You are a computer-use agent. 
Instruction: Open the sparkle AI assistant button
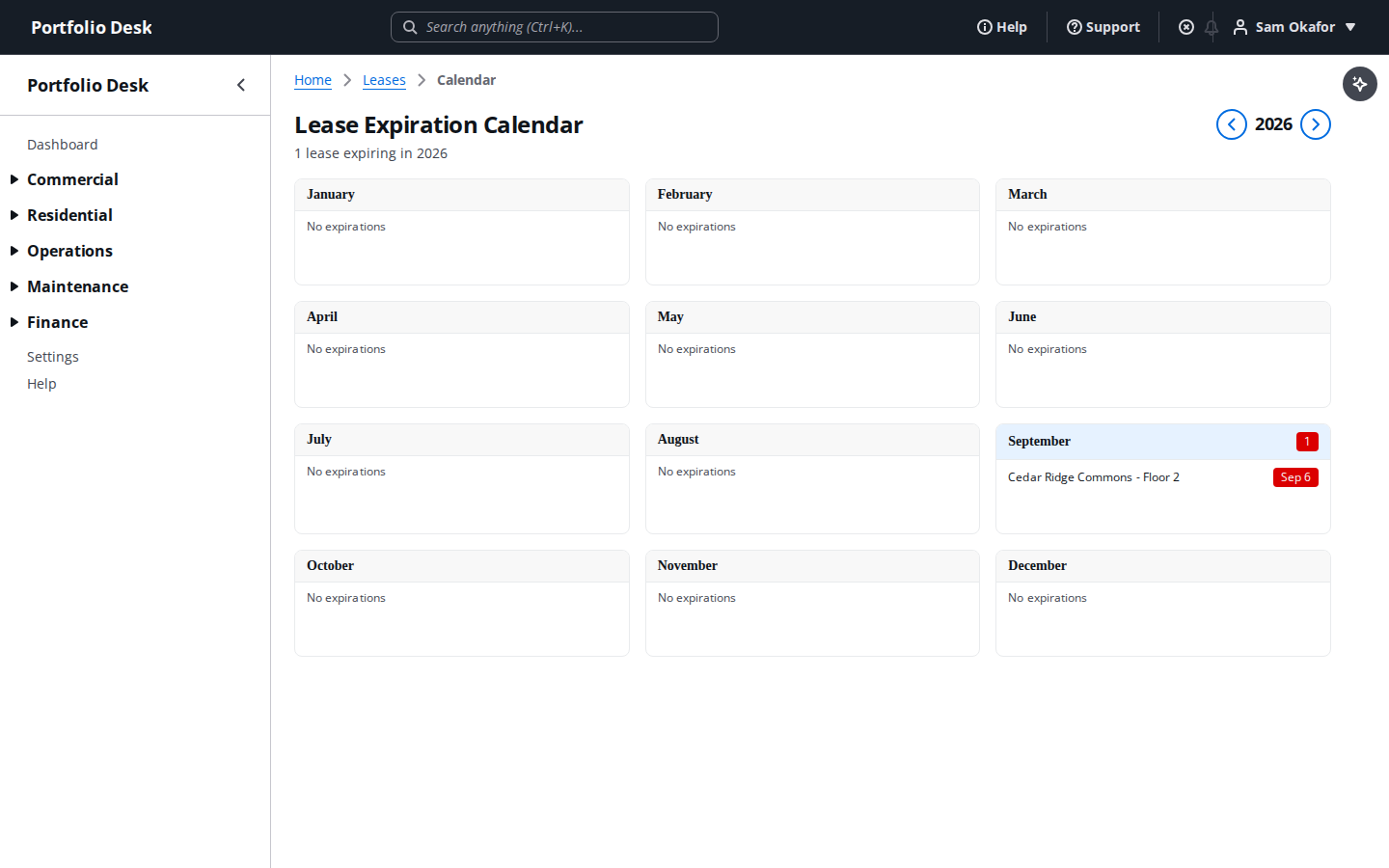[x=1360, y=84]
